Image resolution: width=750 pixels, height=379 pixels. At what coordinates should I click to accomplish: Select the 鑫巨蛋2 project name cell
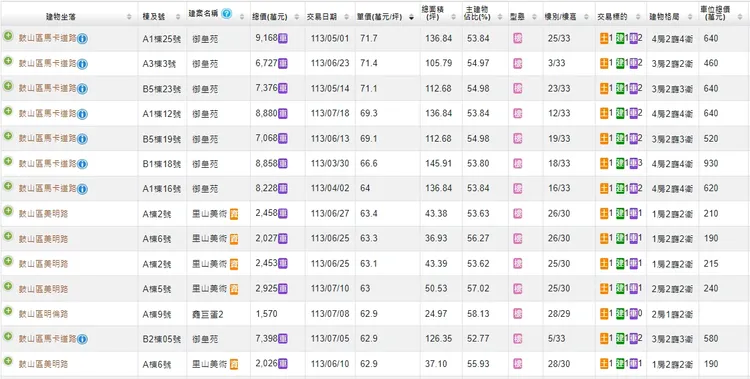[x=219, y=314]
